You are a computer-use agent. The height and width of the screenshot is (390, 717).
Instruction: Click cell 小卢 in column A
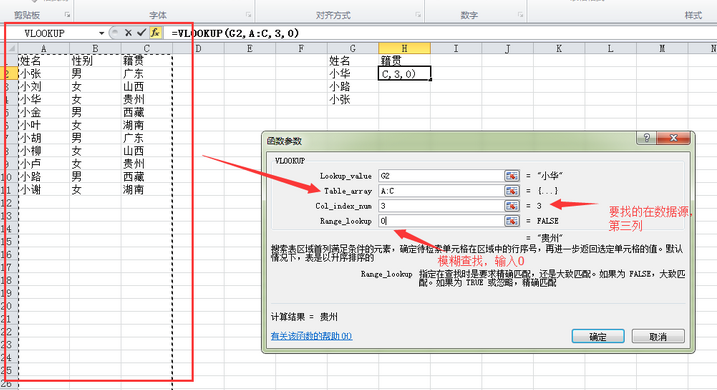[x=44, y=164]
